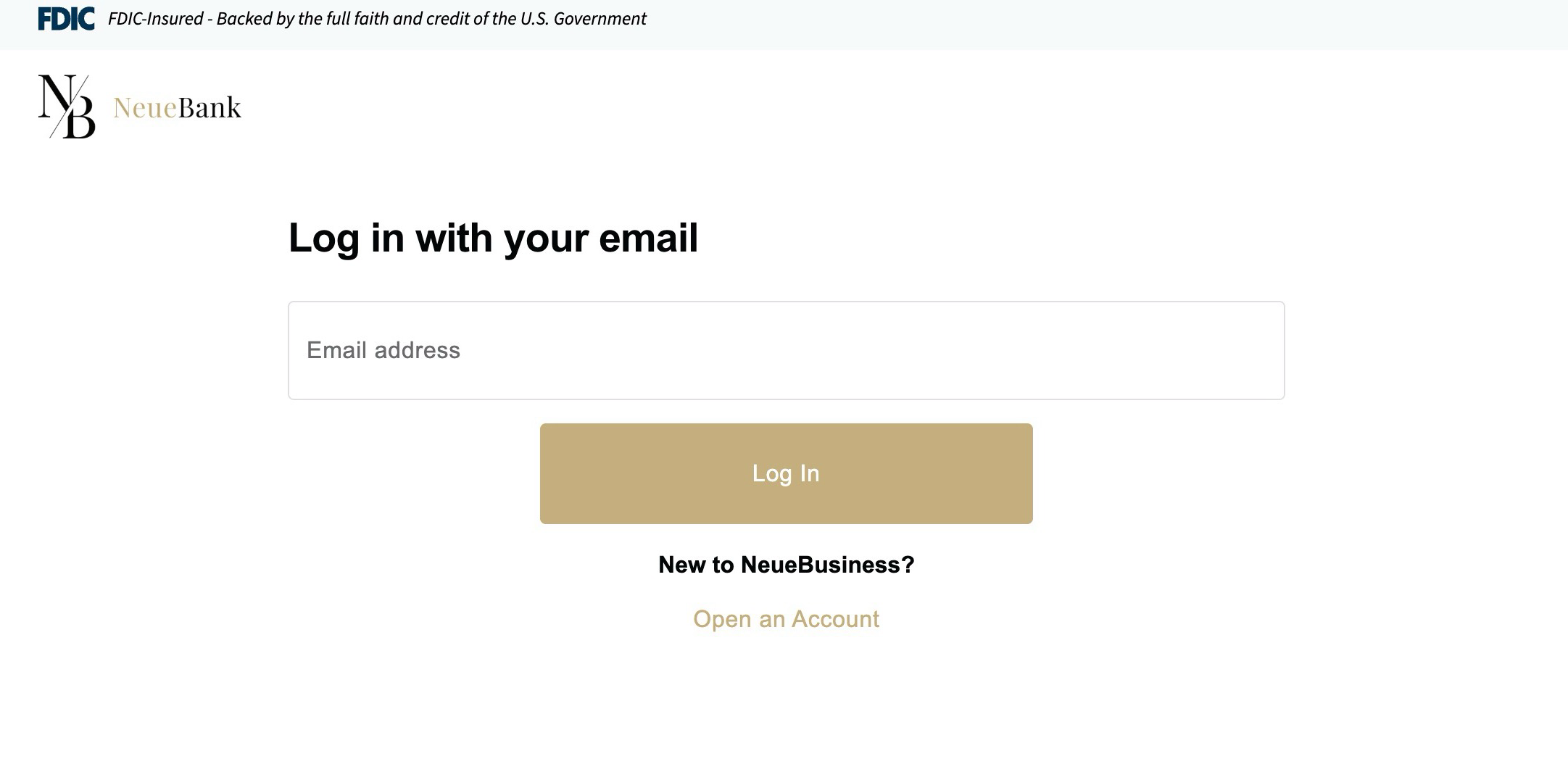Click the FDIC-Insured disclaimer text
The image size is (1568, 780).
[155, 19]
